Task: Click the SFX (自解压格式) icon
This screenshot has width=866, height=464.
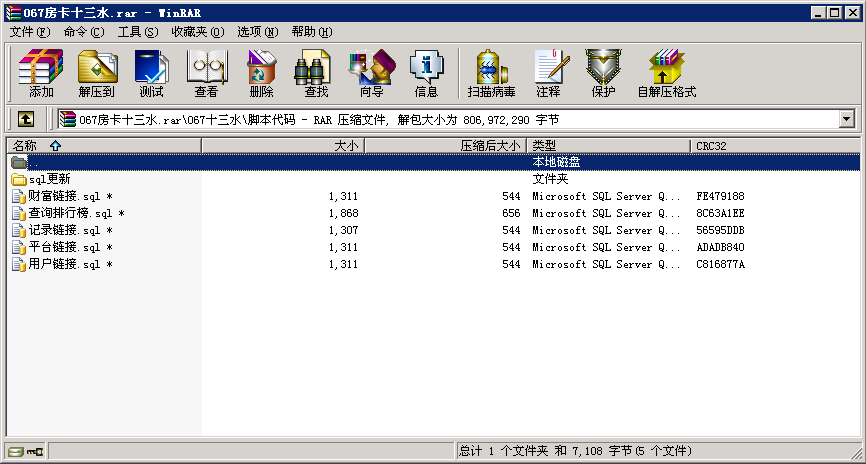Action: [x=666, y=73]
